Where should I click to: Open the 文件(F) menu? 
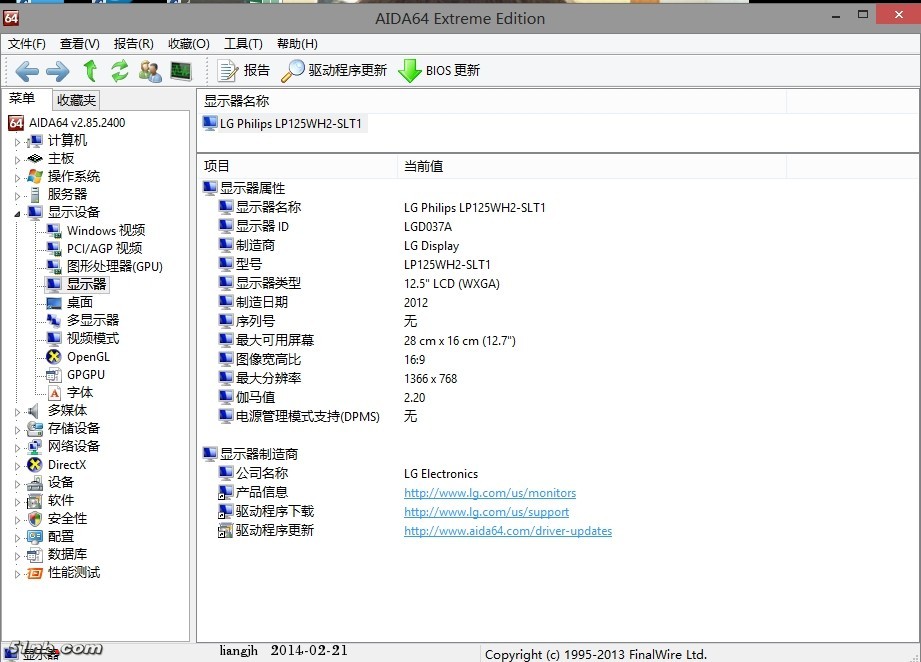click(27, 43)
